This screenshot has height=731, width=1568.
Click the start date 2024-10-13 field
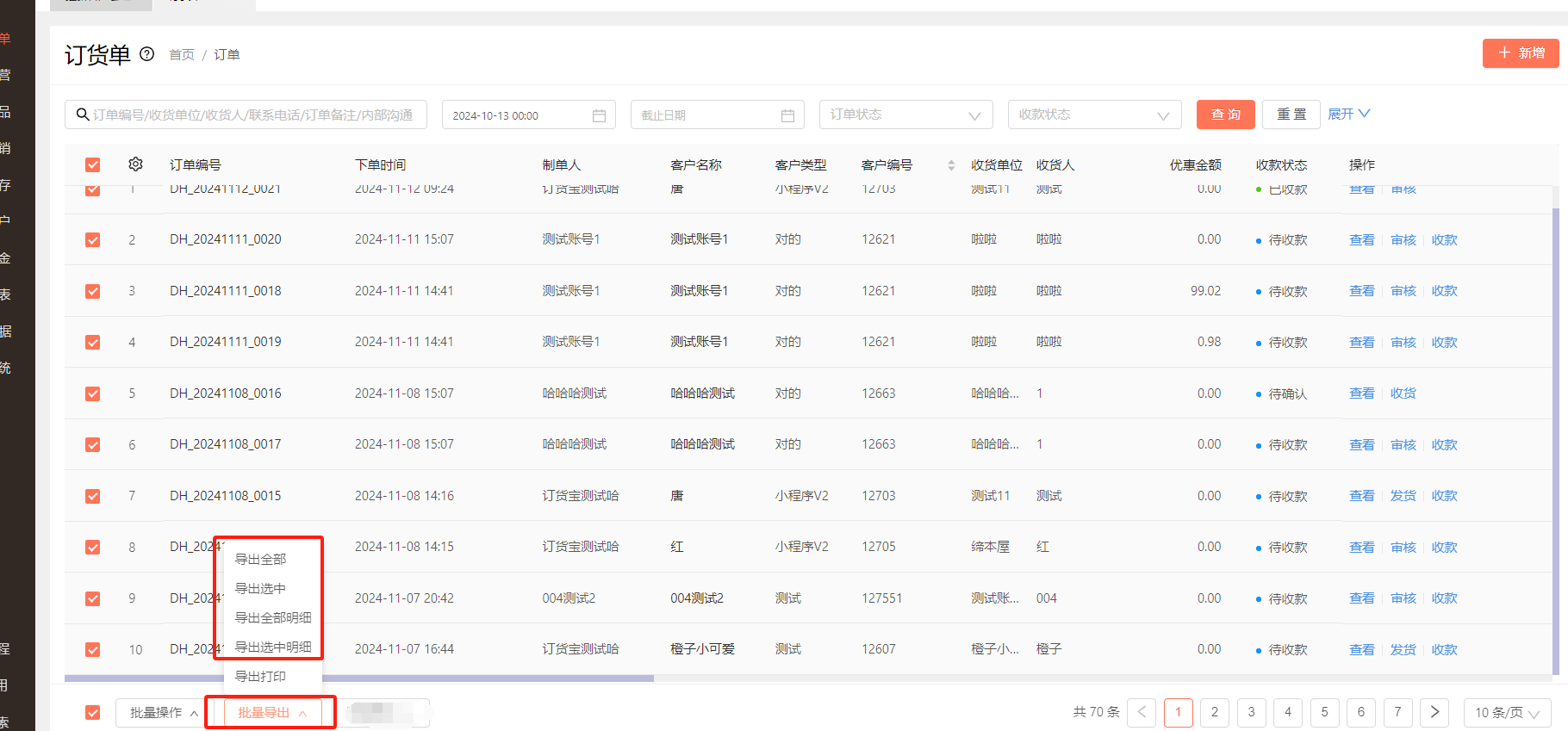point(529,115)
